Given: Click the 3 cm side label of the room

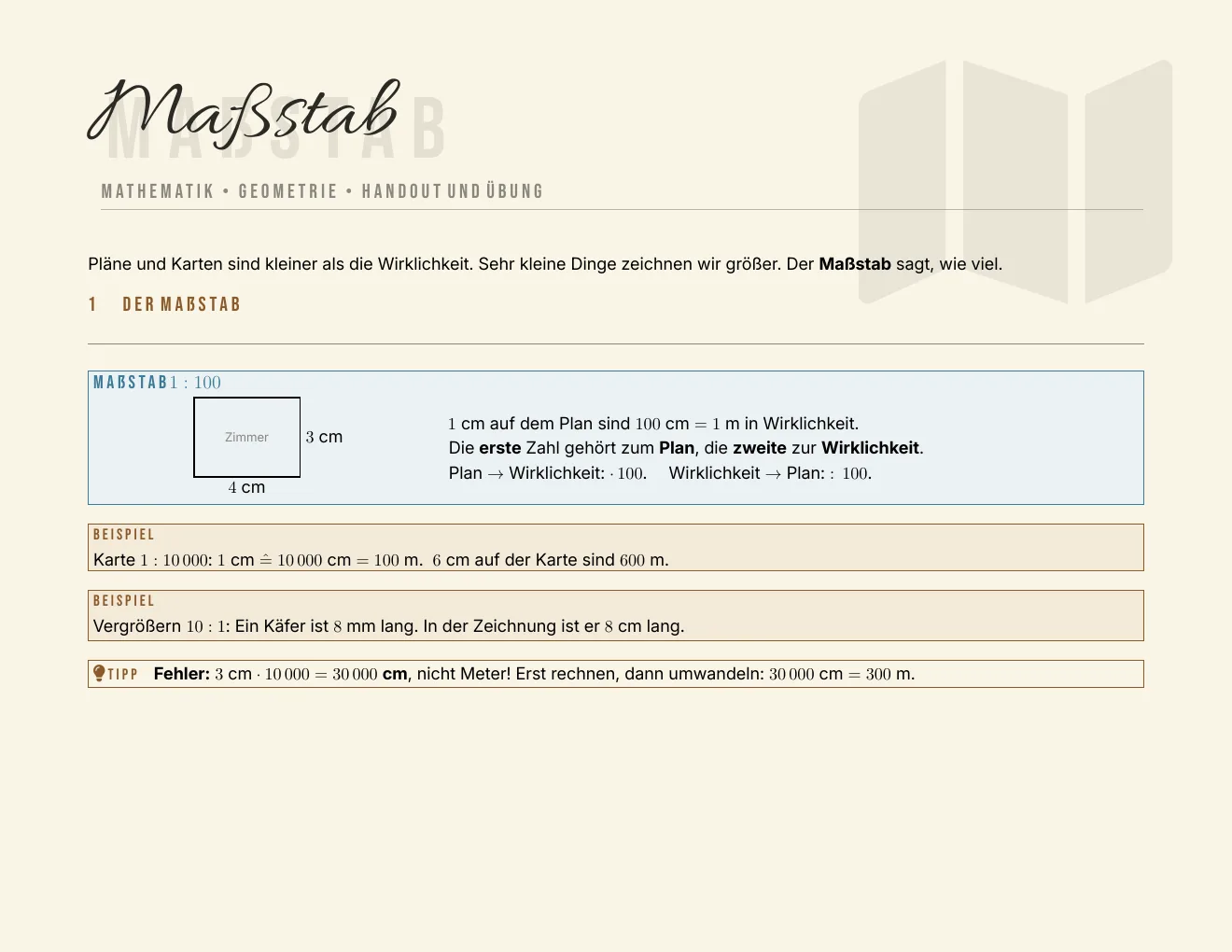Looking at the screenshot, I should pos(324,437).
